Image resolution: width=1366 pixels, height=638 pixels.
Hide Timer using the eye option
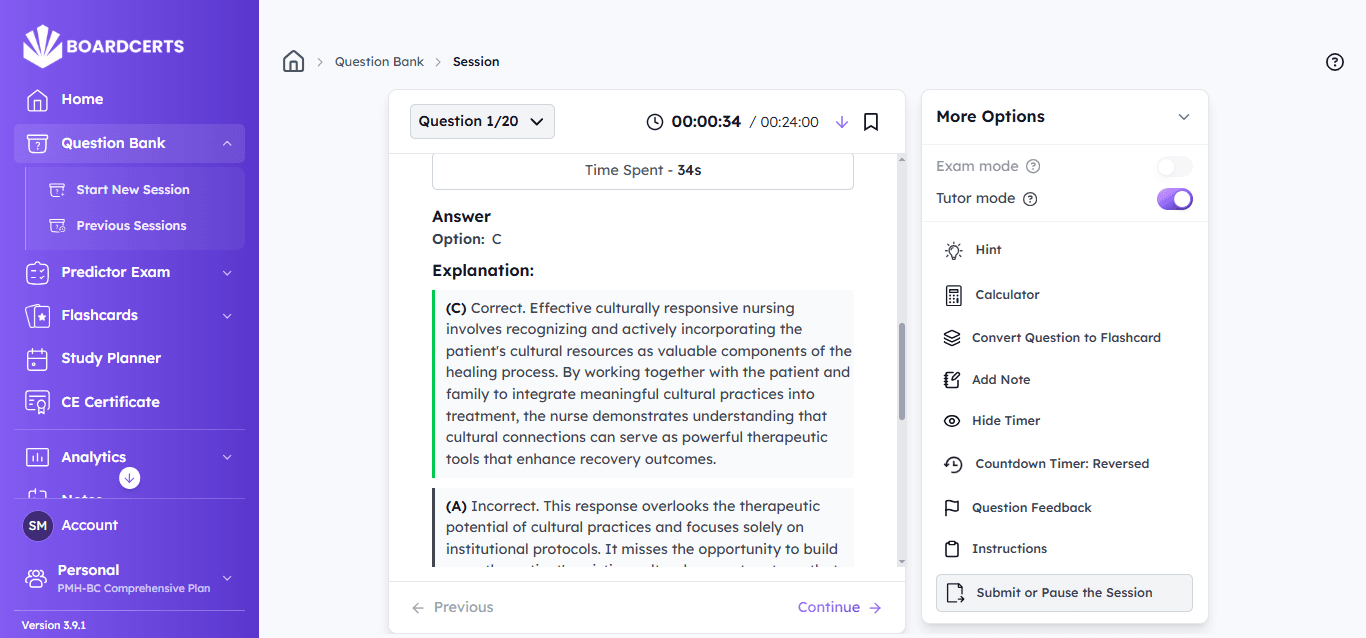(x=1005, y=421)
